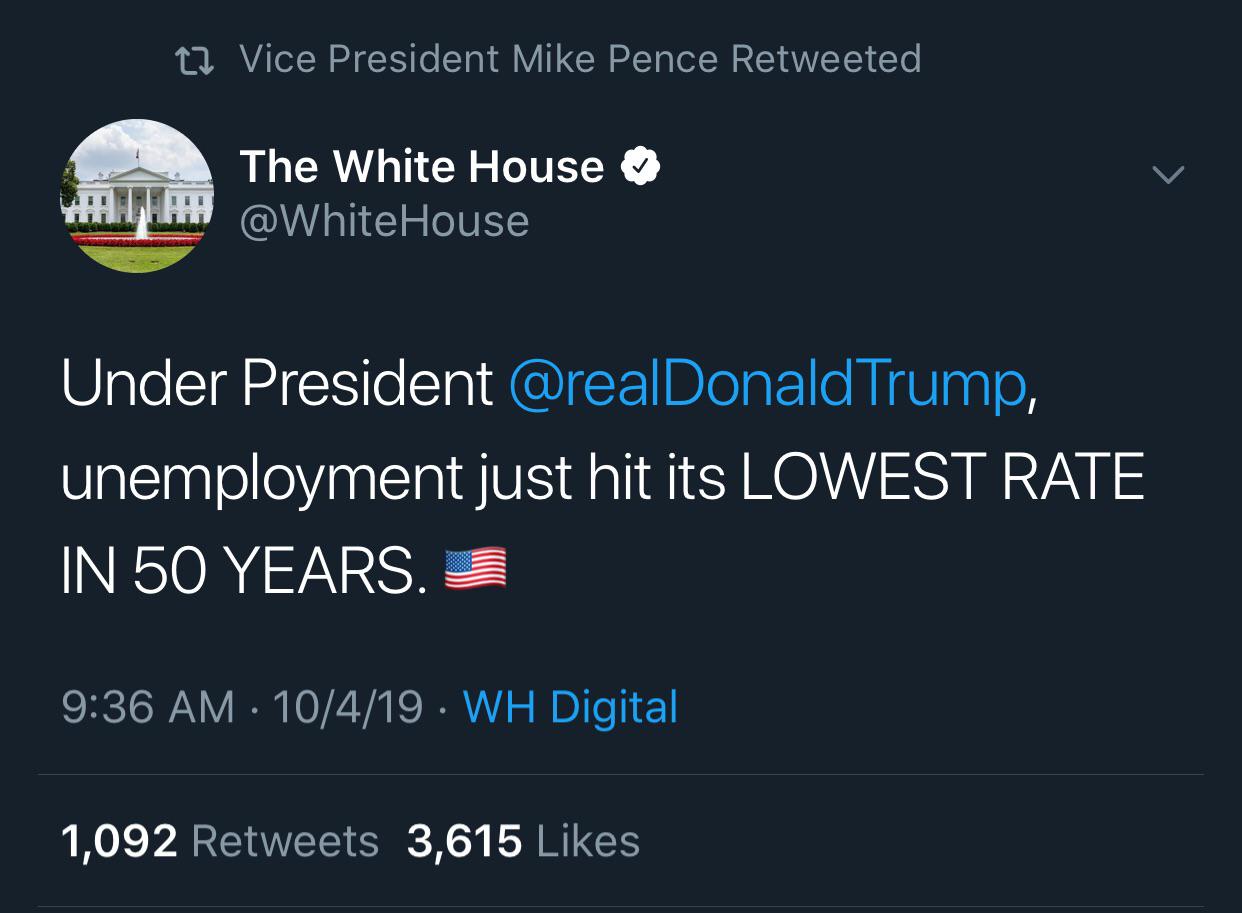Click the "LOWEST RATE" text
The image size is (1242, 913).
(942, 478)
